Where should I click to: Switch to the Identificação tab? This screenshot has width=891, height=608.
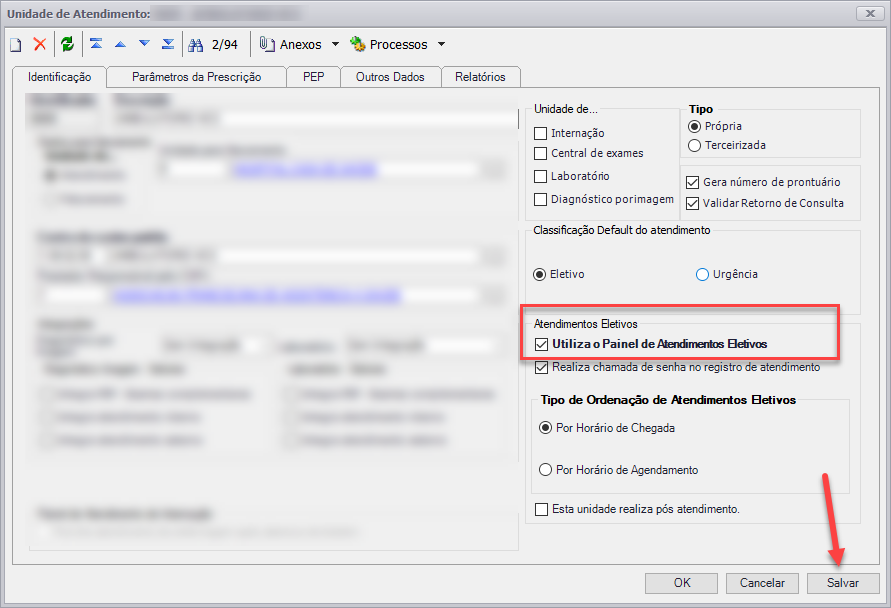(59, 77)
